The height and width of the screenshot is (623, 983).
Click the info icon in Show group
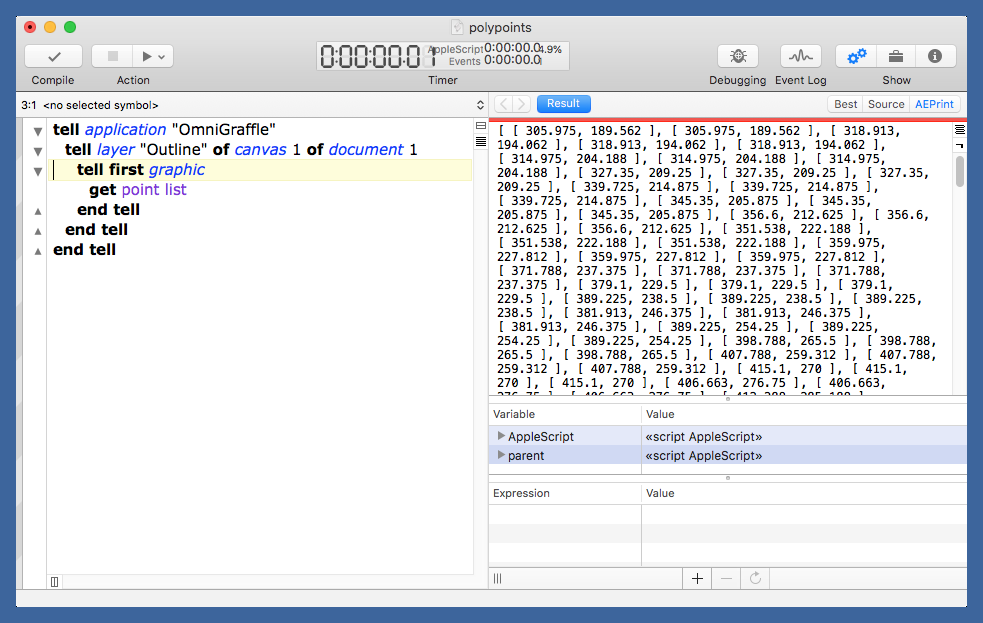click(935, 56)
